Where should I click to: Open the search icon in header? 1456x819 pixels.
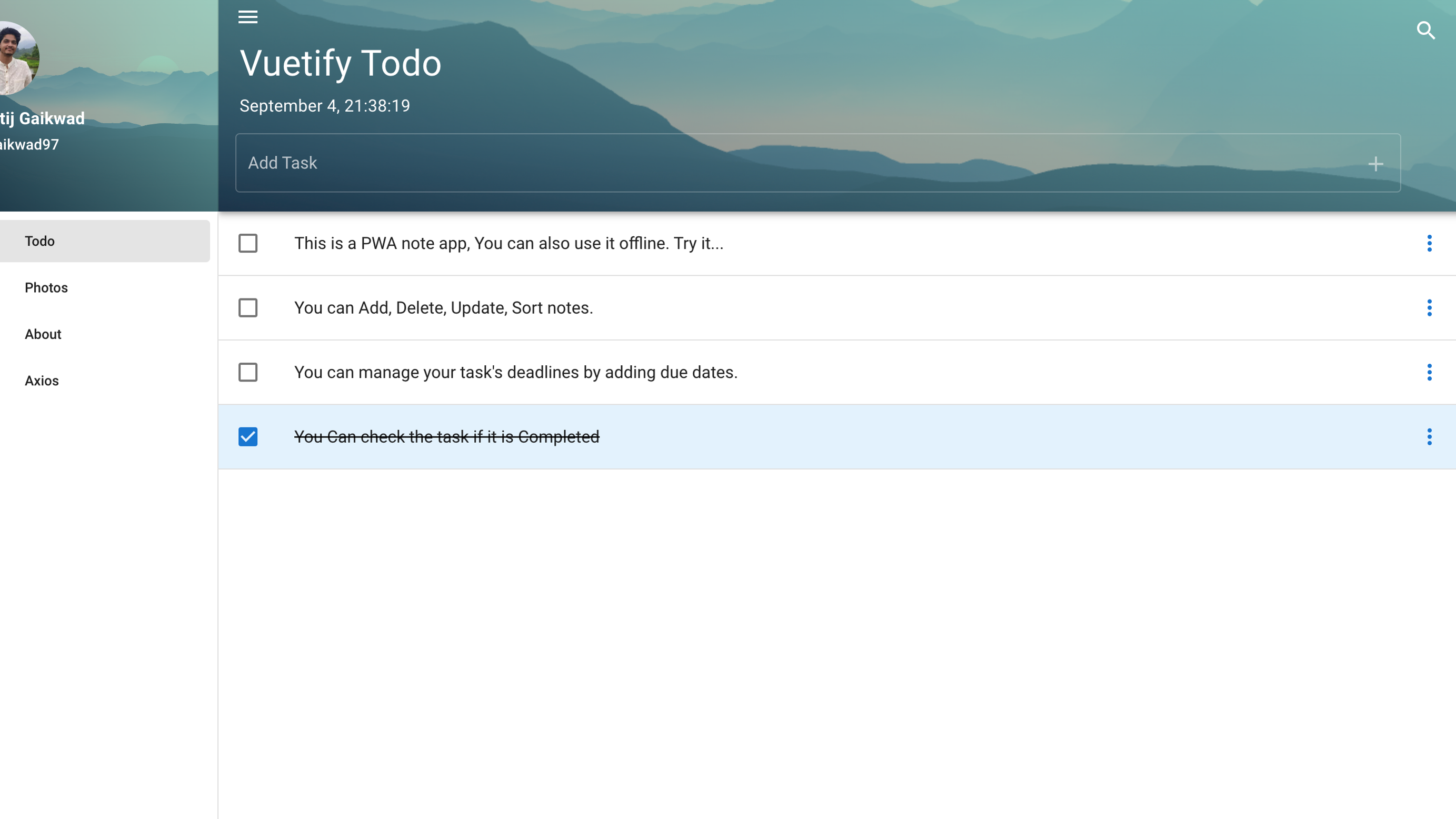click(1427, 31)
